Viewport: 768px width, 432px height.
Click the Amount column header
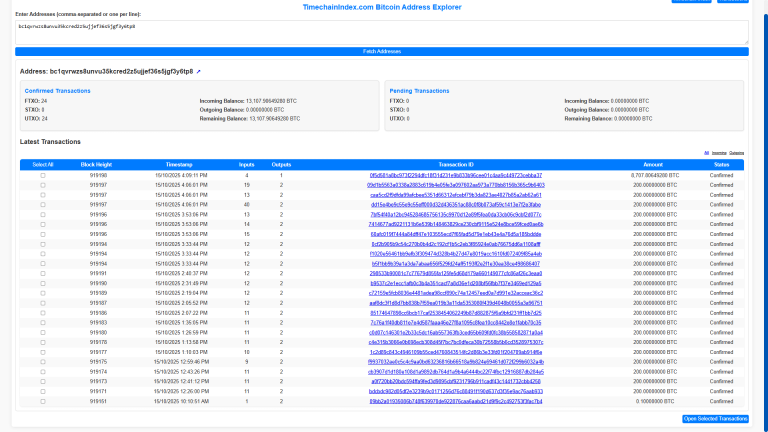653,164
